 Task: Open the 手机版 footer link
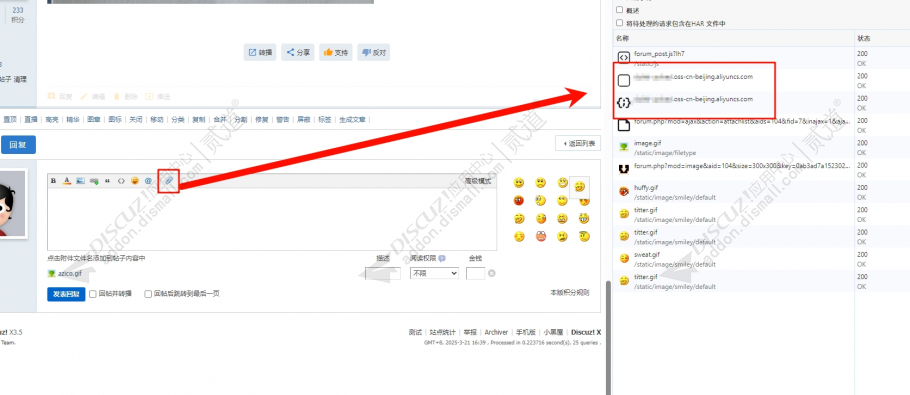(x=526, y=332)
